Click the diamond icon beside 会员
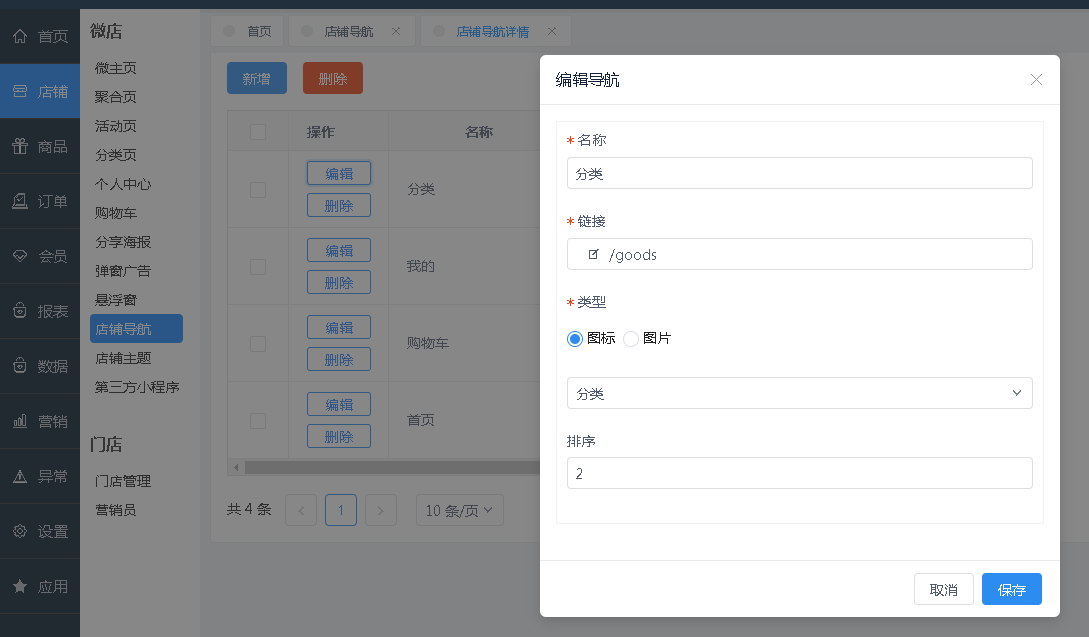1089x637 pixels. click(x=20, y=256)
